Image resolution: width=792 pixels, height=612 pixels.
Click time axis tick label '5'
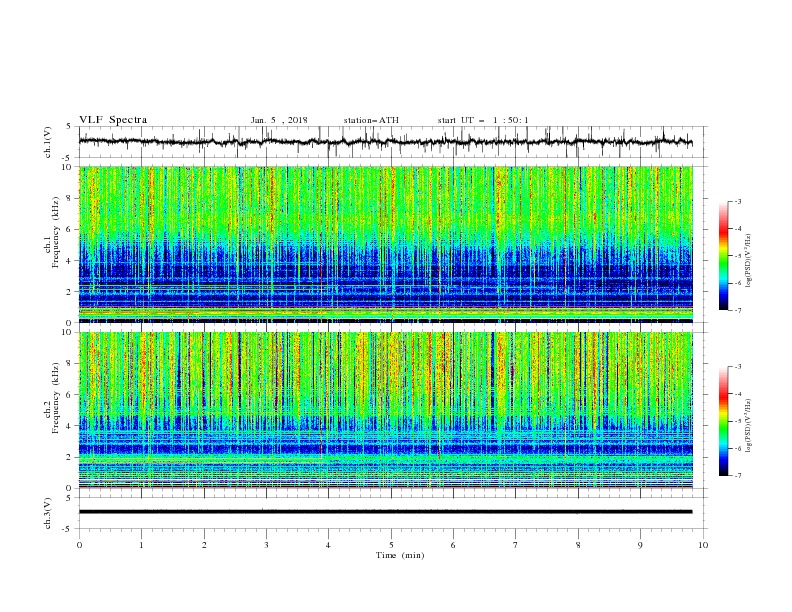click(x=391, y=545)
